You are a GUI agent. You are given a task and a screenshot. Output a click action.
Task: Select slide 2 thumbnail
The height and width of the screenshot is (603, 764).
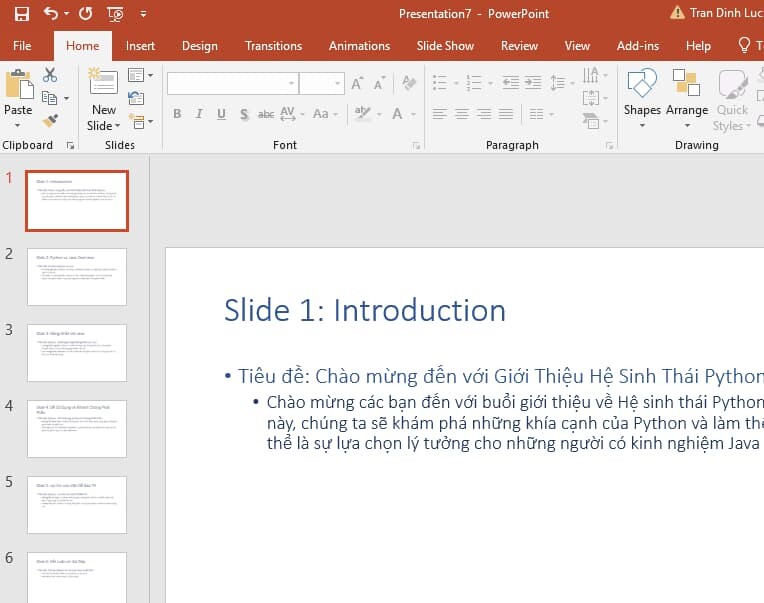[77, 277]
